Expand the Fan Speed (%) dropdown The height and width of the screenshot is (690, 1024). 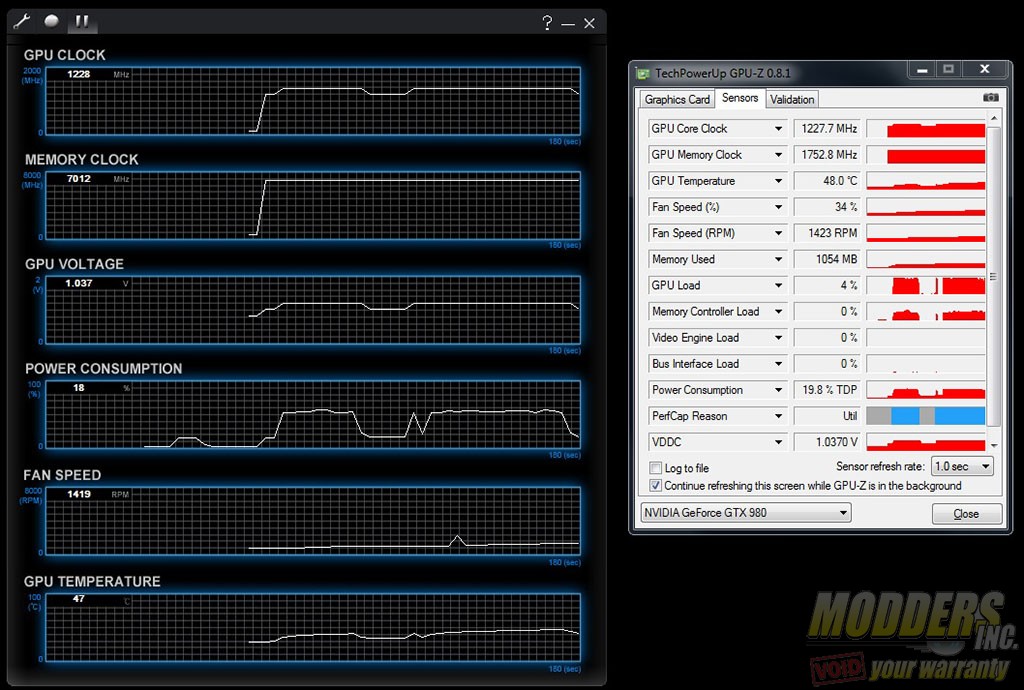pos(778,207)
